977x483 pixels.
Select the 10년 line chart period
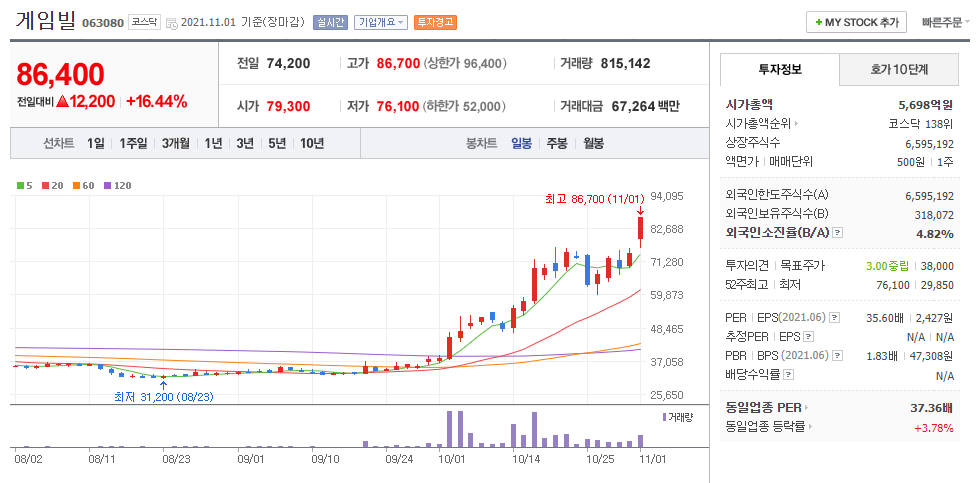pyautogui.click(x=312, y=143)
